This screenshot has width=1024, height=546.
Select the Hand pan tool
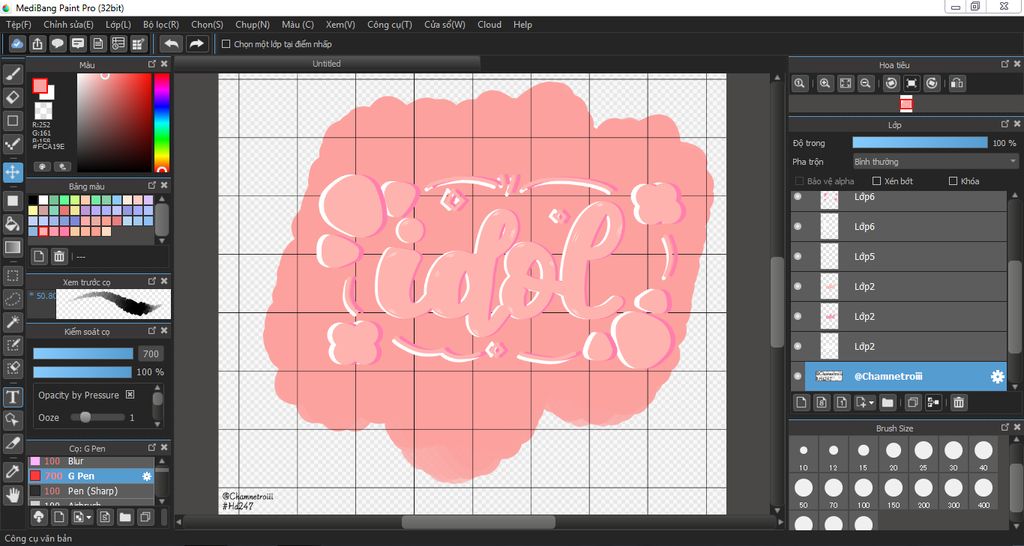(12, 494)
